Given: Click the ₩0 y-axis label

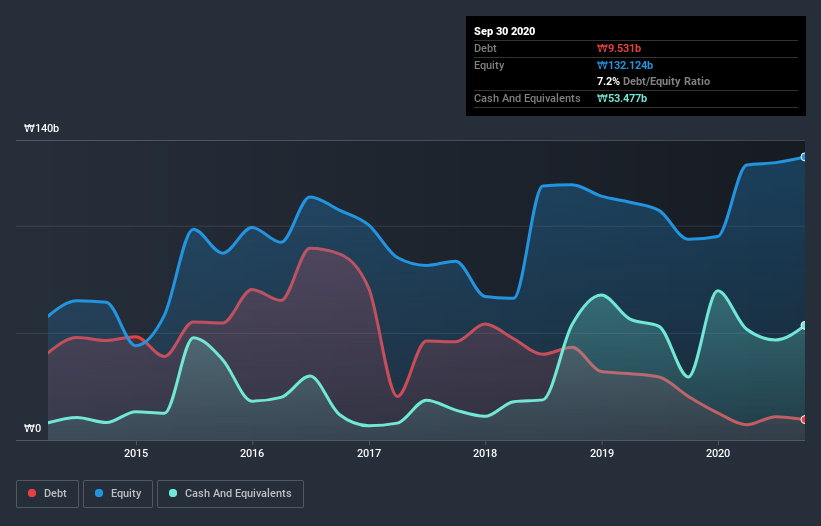Looking at the screenshot, I should (x=32, y=429).
